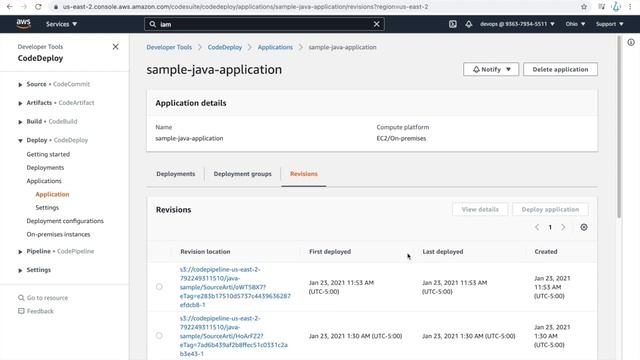Click the Revision location column header

coord(205,251)
